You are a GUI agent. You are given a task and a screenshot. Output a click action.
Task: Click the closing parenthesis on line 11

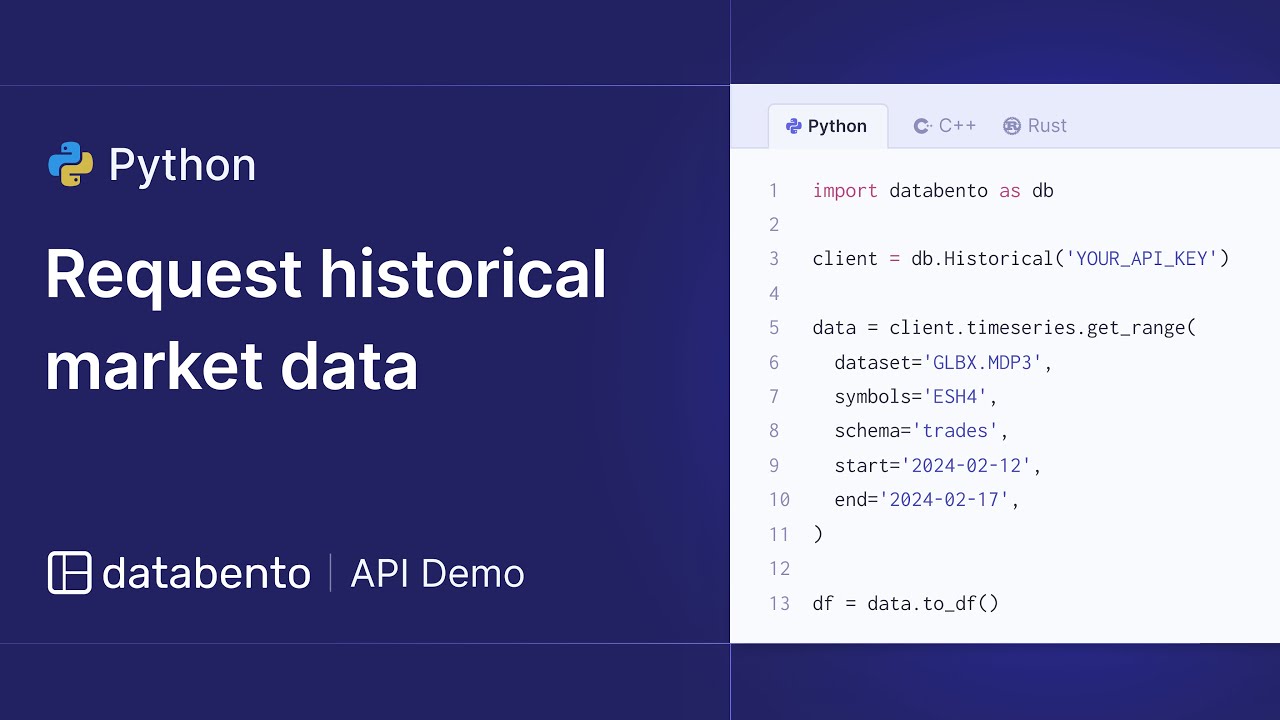[x=818, y=534]
